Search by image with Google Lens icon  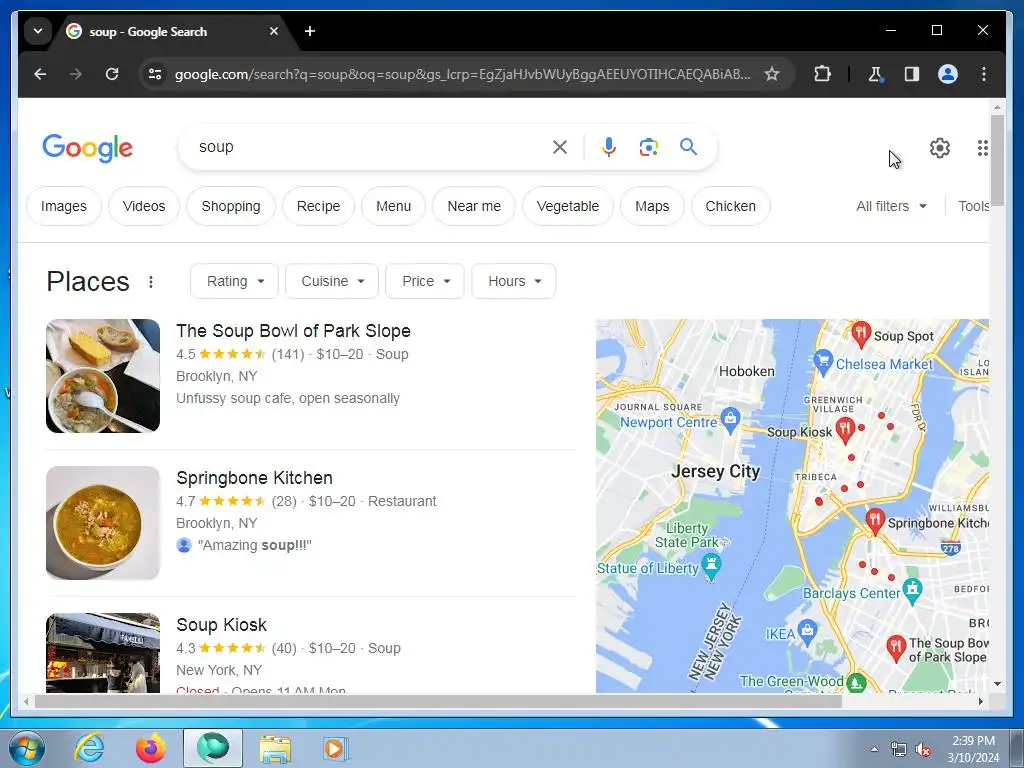coord(648,147)
